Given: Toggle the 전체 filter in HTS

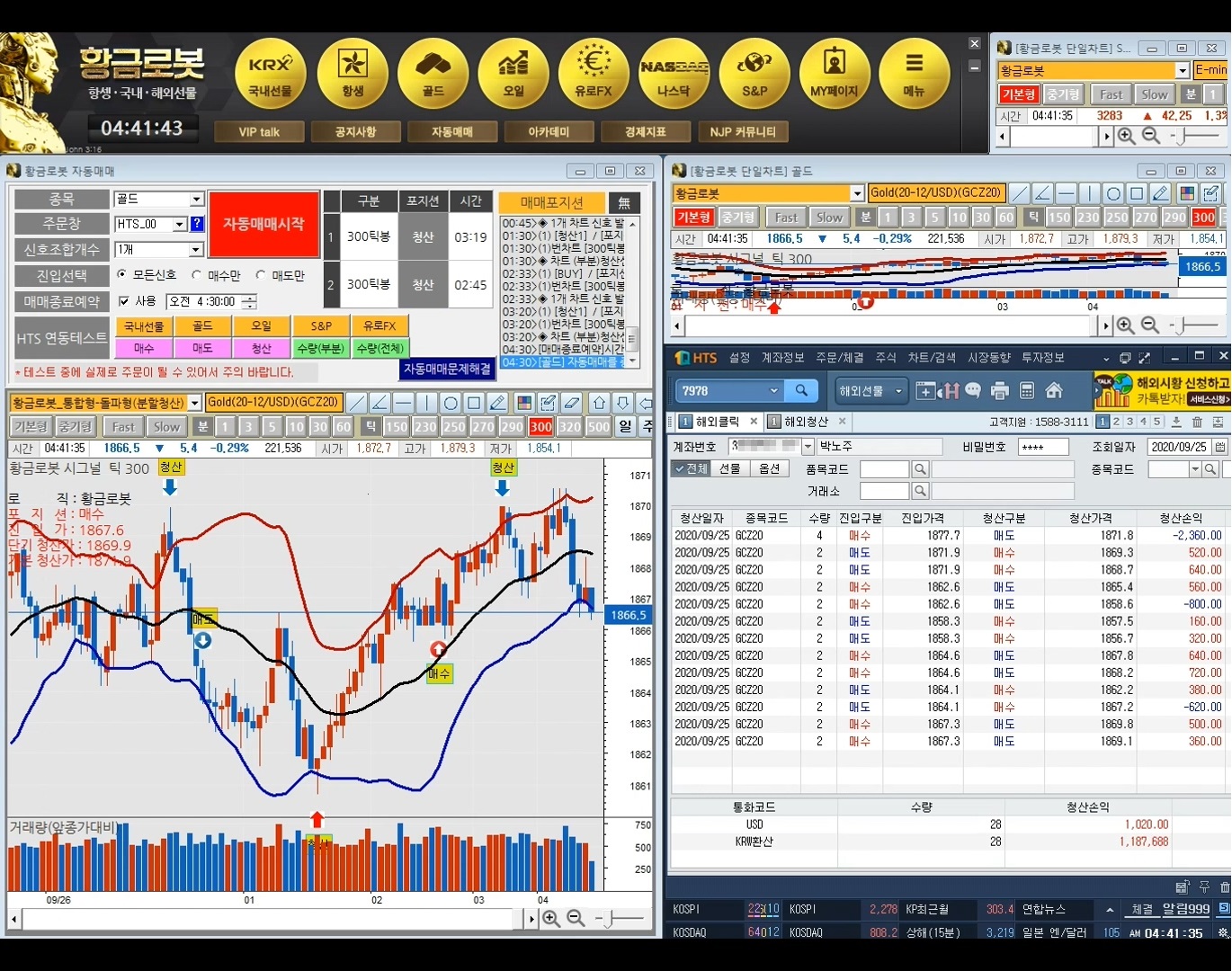Looking at the screenshot, I should (x=691, y=468).
